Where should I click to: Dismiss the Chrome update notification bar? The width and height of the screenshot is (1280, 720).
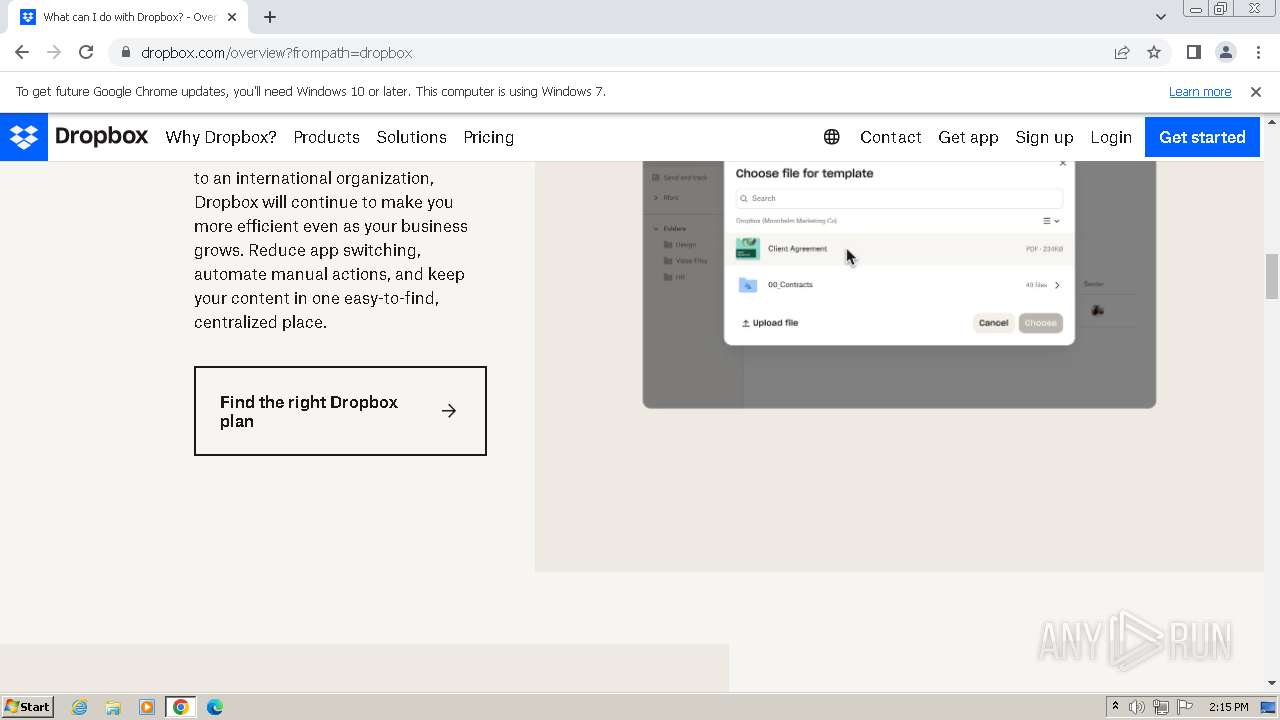1256,91
